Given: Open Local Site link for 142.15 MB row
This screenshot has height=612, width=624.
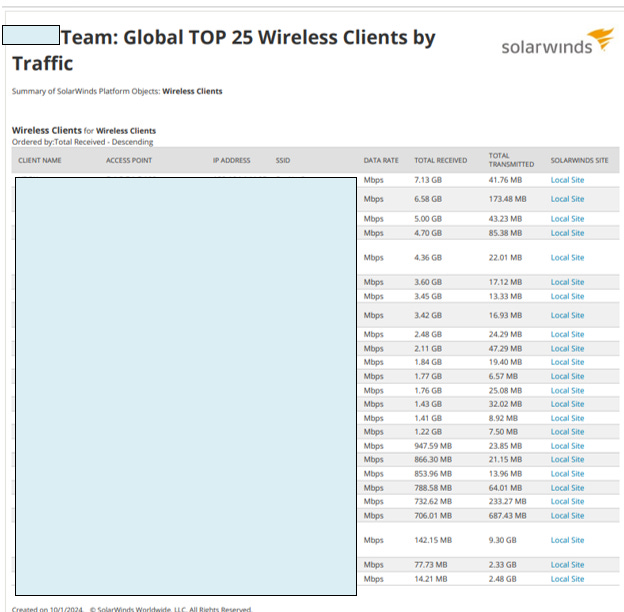Looking at the screenshot, I should 567,540.
